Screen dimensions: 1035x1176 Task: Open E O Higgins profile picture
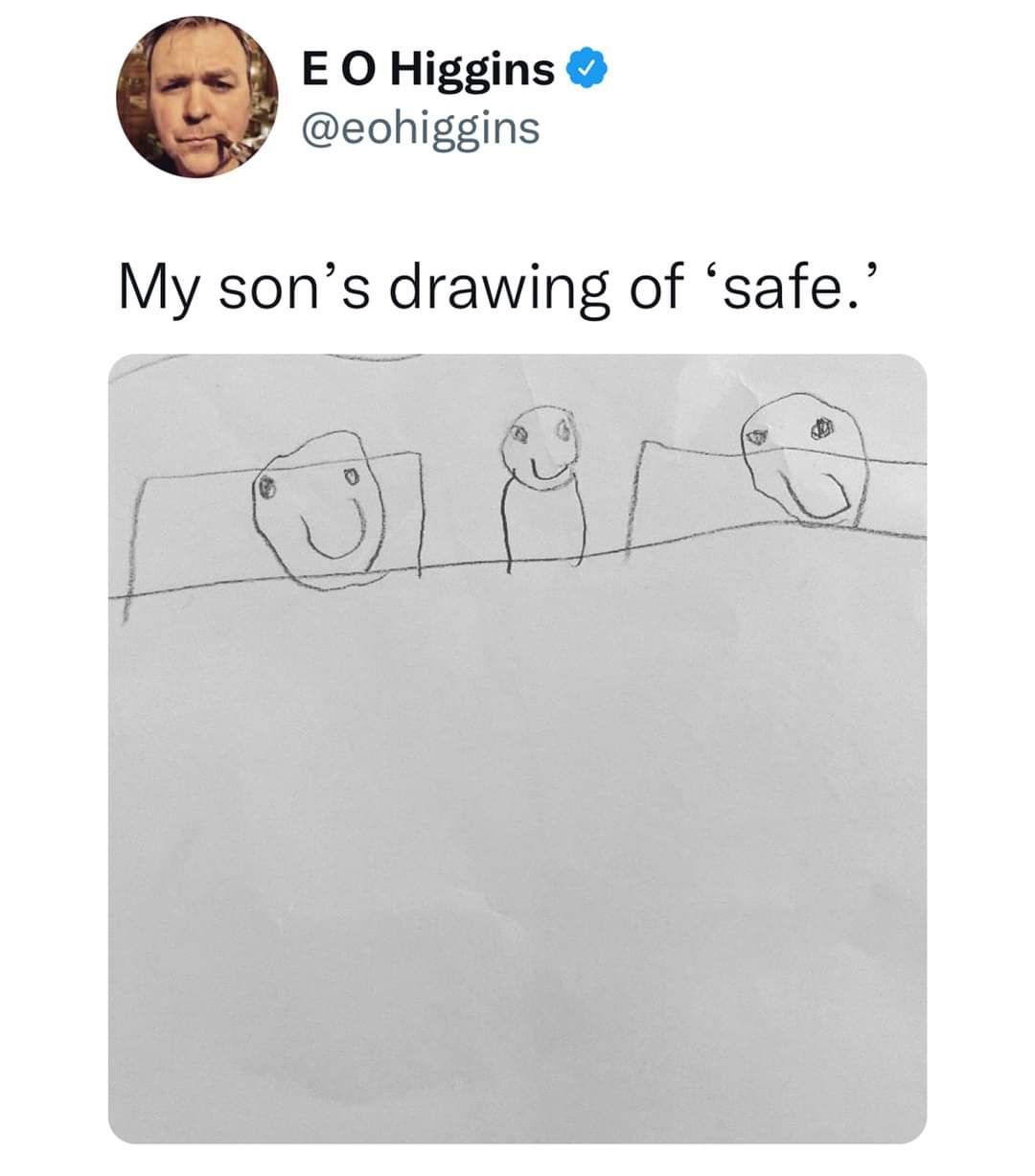tap(197, 99)
